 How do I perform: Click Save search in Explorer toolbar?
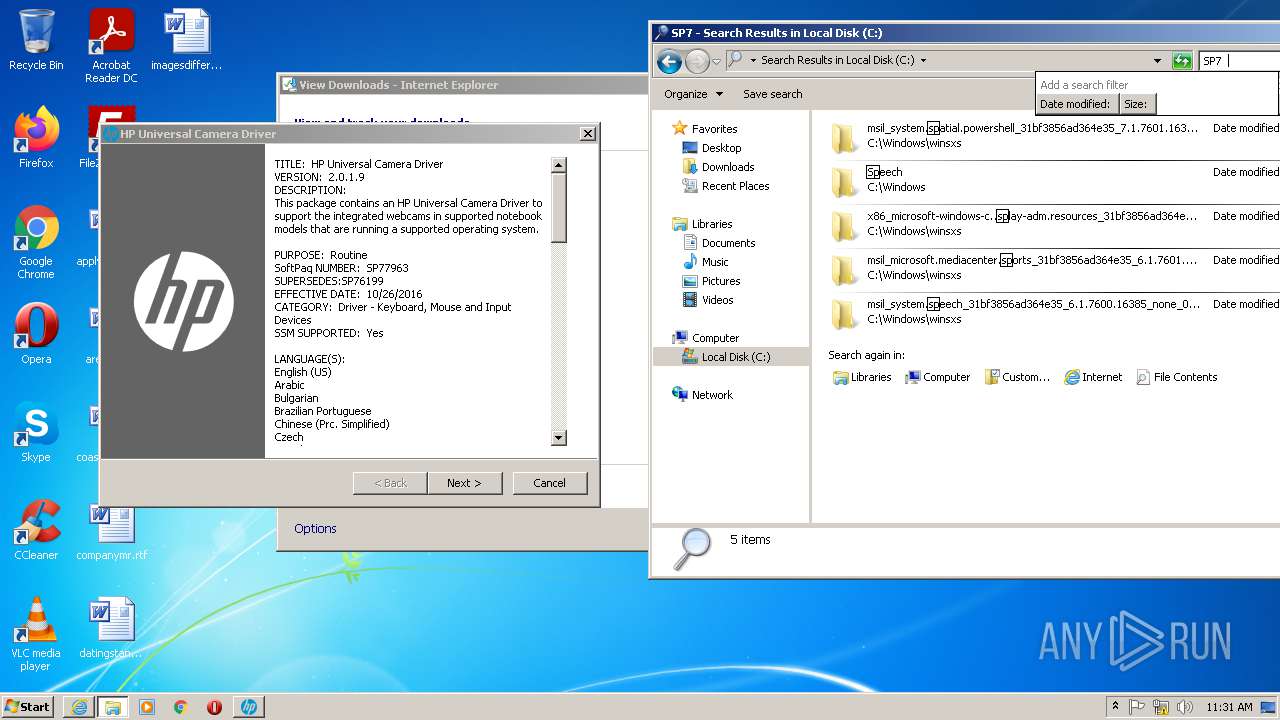click(x=772, y=94)
